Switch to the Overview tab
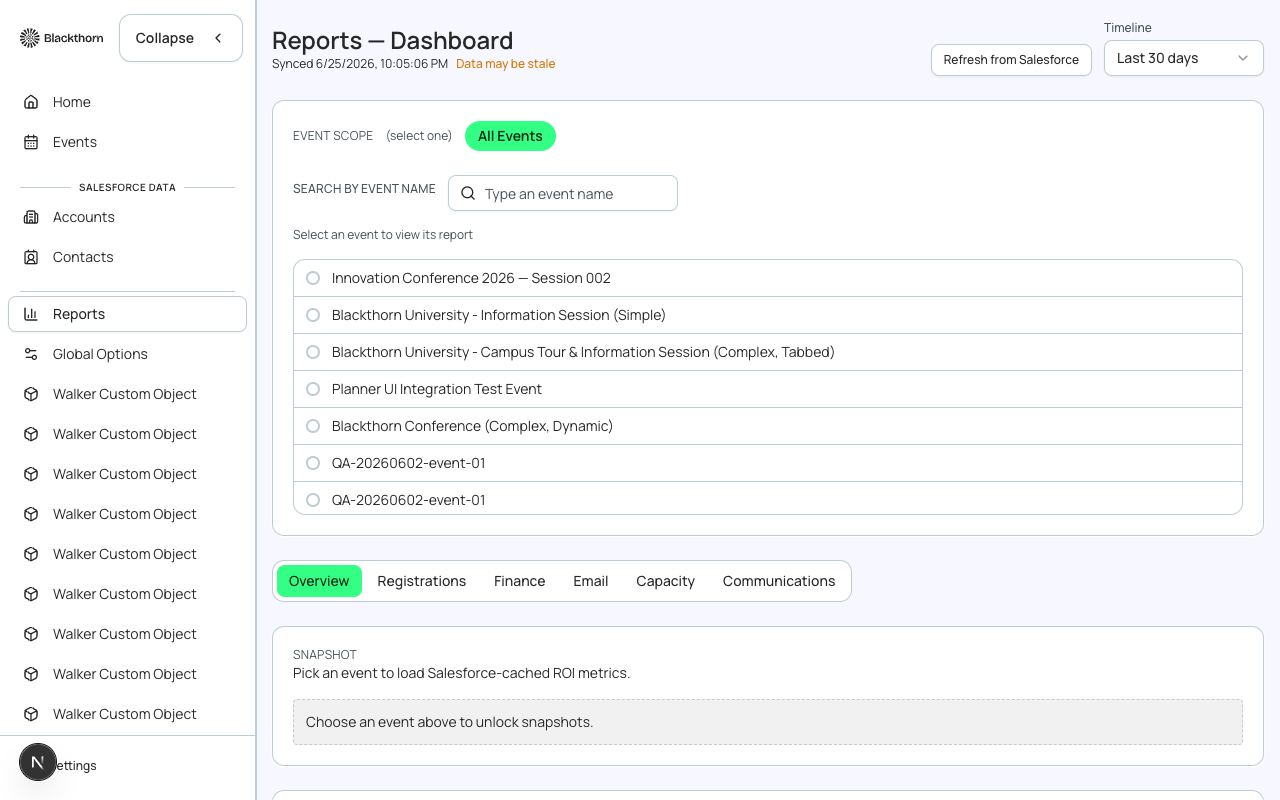 coord(319,581)
